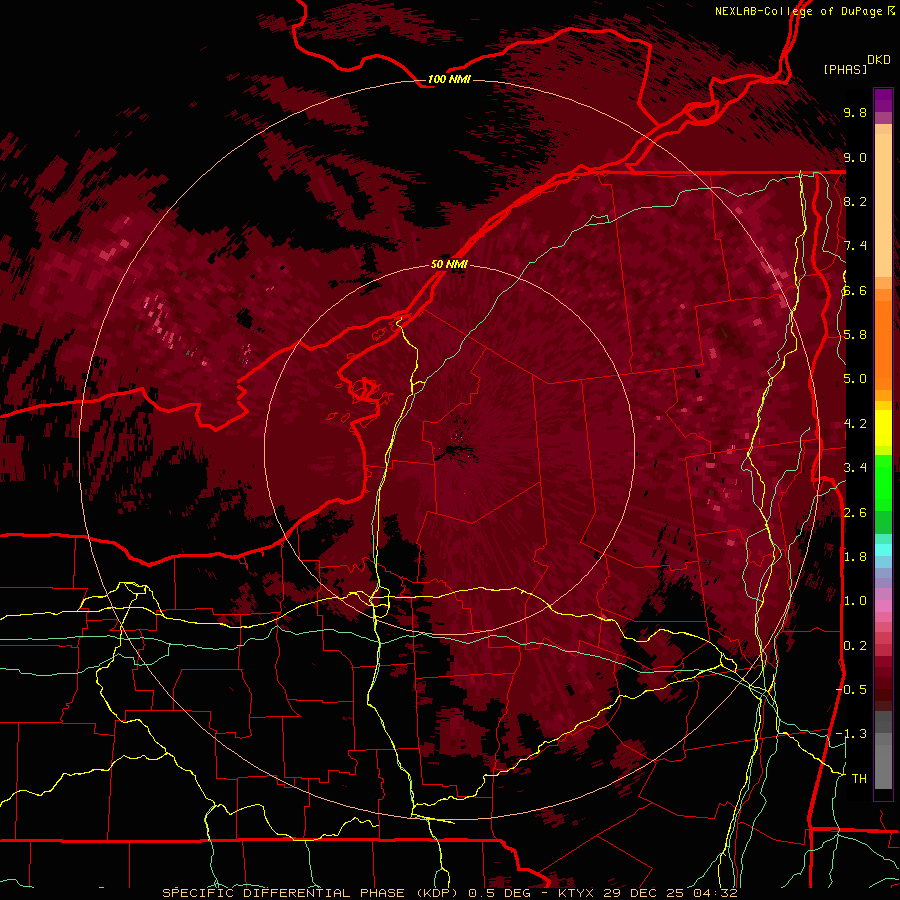Click the 9.8 scale value
The height and width of the screenshot is (900, 900).
855,112
